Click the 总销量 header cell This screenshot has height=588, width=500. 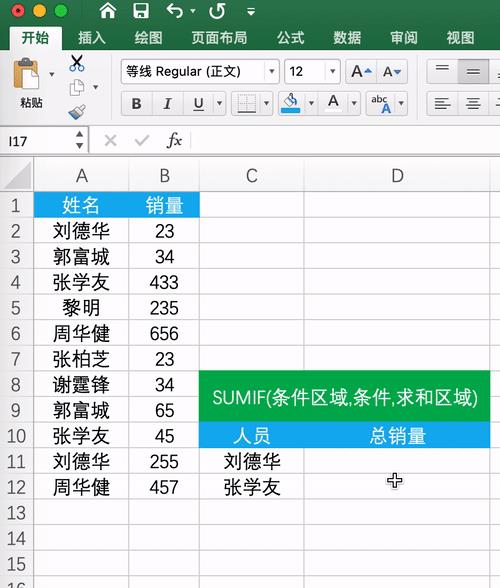[x=397, y=436]
